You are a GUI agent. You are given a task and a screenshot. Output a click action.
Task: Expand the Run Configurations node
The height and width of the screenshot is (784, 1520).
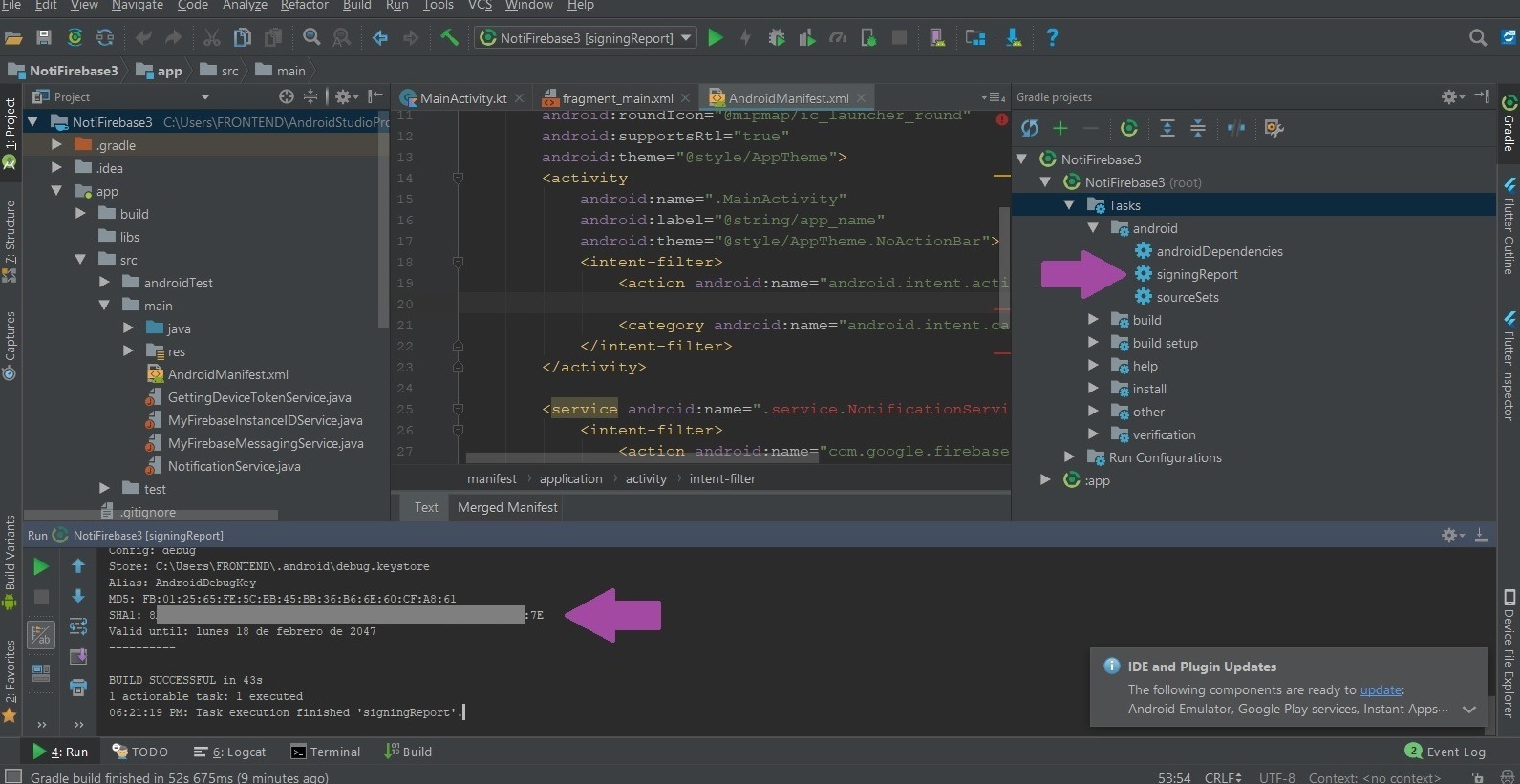(1069, 456)
